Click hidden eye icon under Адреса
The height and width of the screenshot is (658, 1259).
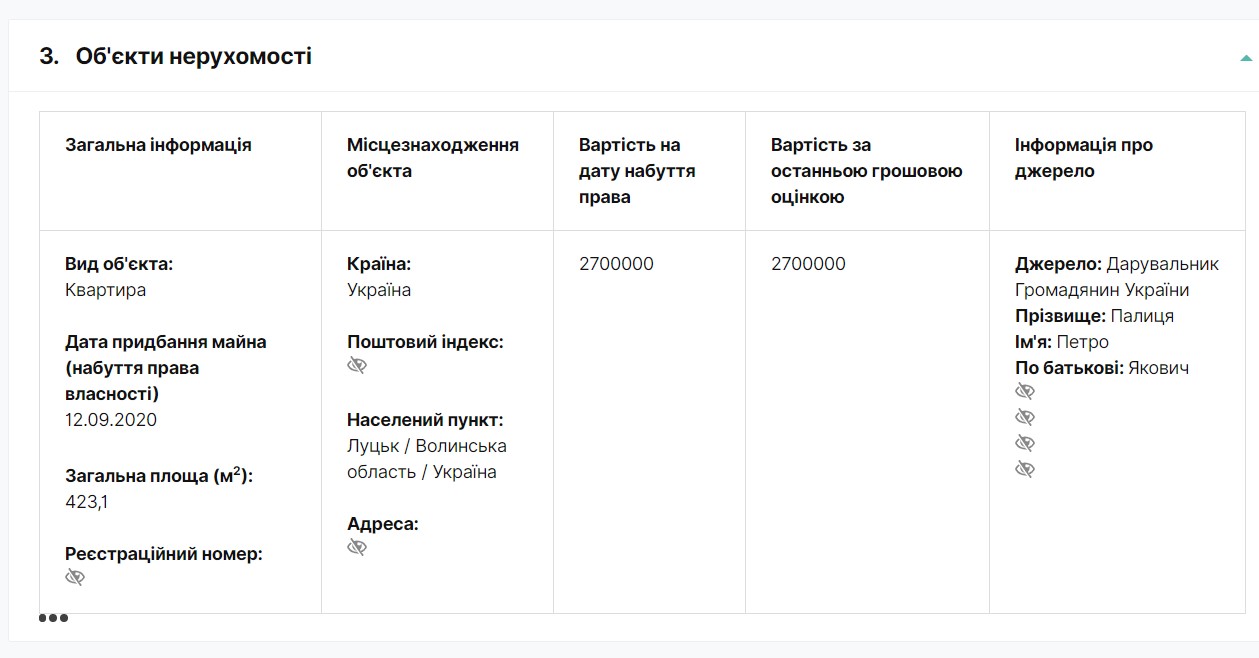(x=357, y=548)
